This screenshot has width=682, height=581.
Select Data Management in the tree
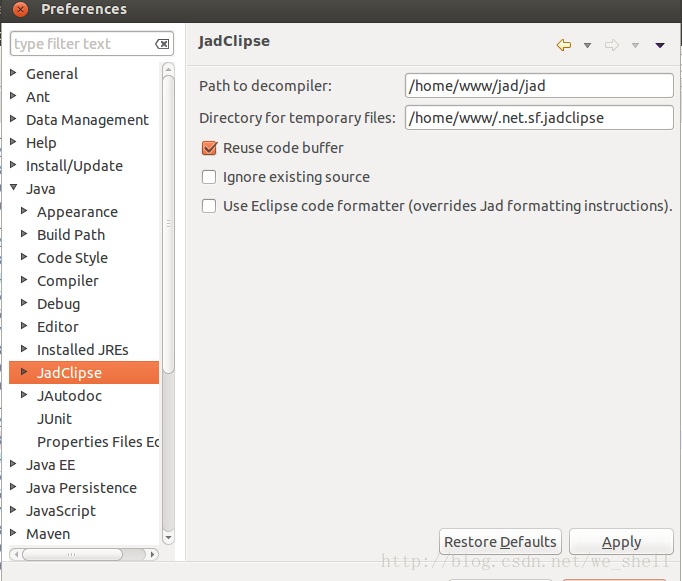point(87,120)
